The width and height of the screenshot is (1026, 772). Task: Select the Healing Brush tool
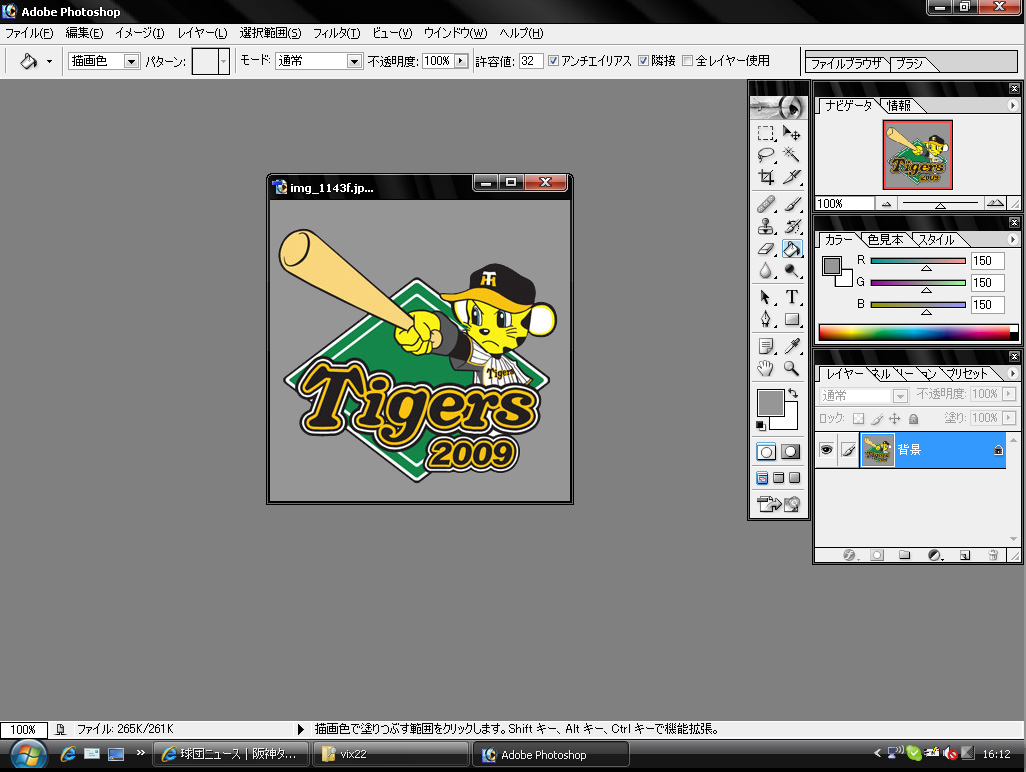766,205
